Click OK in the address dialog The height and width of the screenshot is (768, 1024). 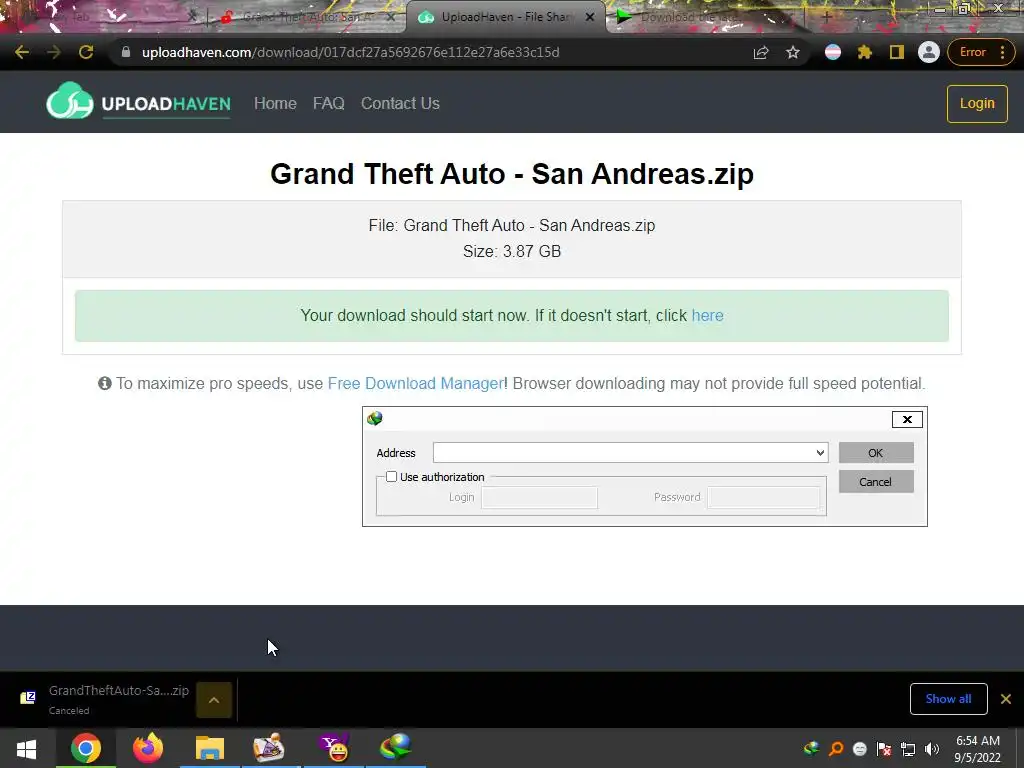tap(876, 453)
